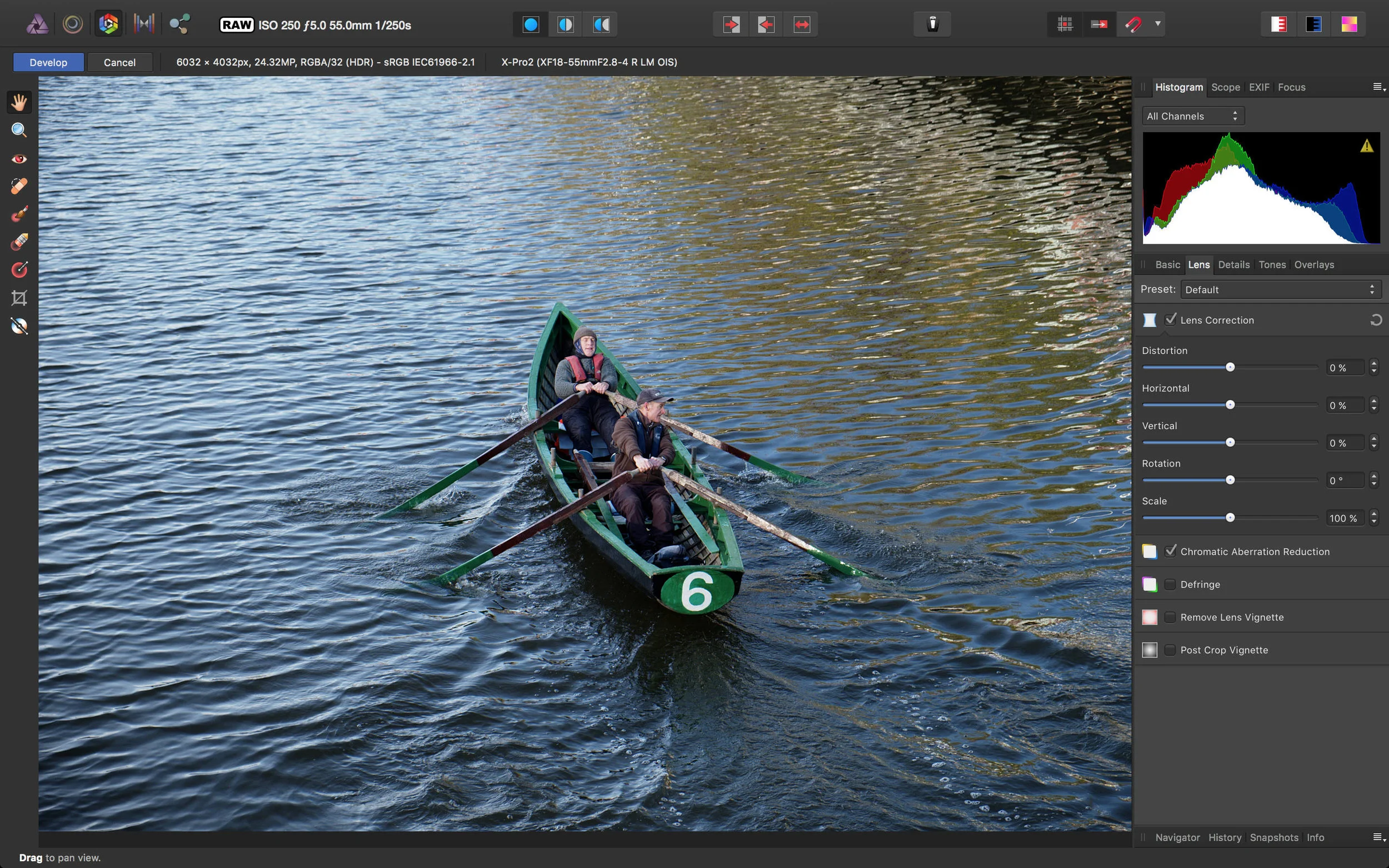Turn on Remove Lens Vignette

click(x=1171, y=617)
